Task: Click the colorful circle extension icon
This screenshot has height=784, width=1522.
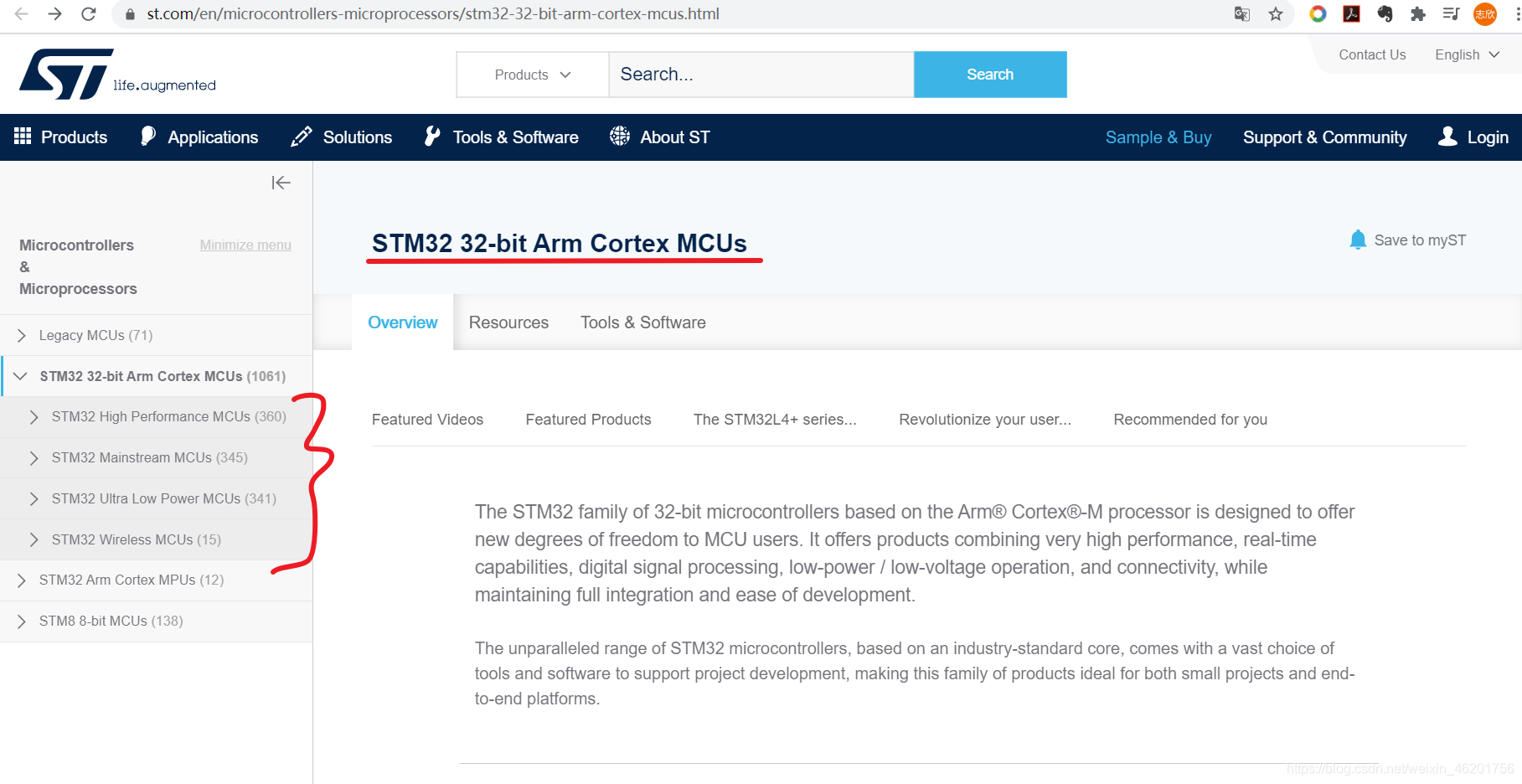Action: [1318, 13]
